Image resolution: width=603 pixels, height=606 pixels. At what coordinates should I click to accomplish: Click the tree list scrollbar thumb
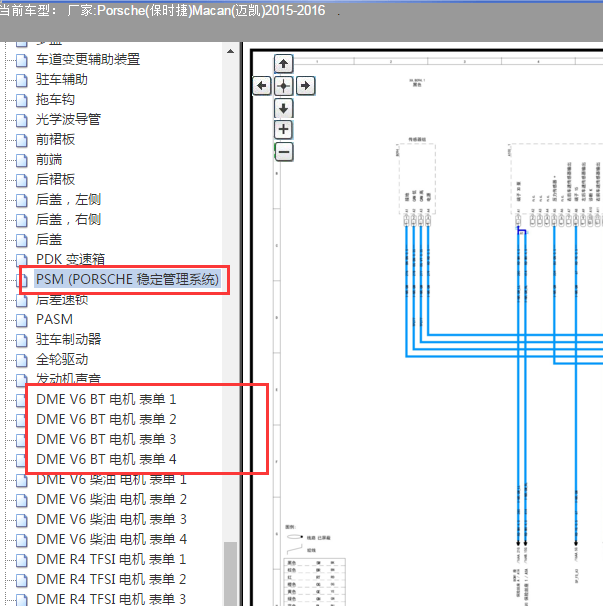click(231, 574)
